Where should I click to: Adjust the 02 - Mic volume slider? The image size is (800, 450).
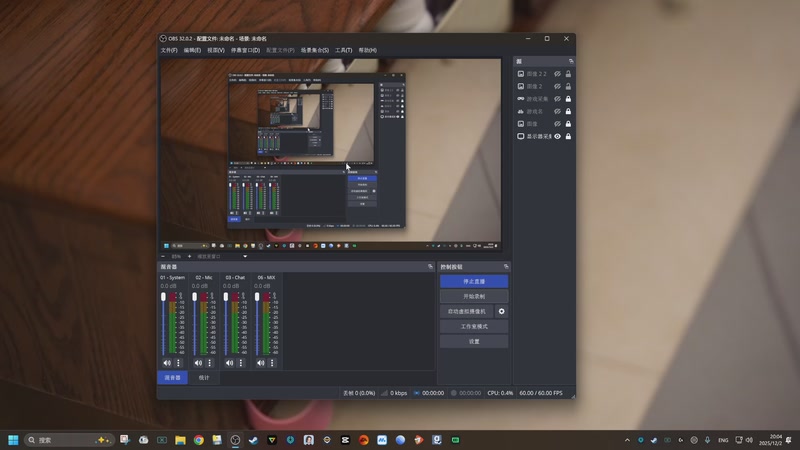(x=194, y=324)
